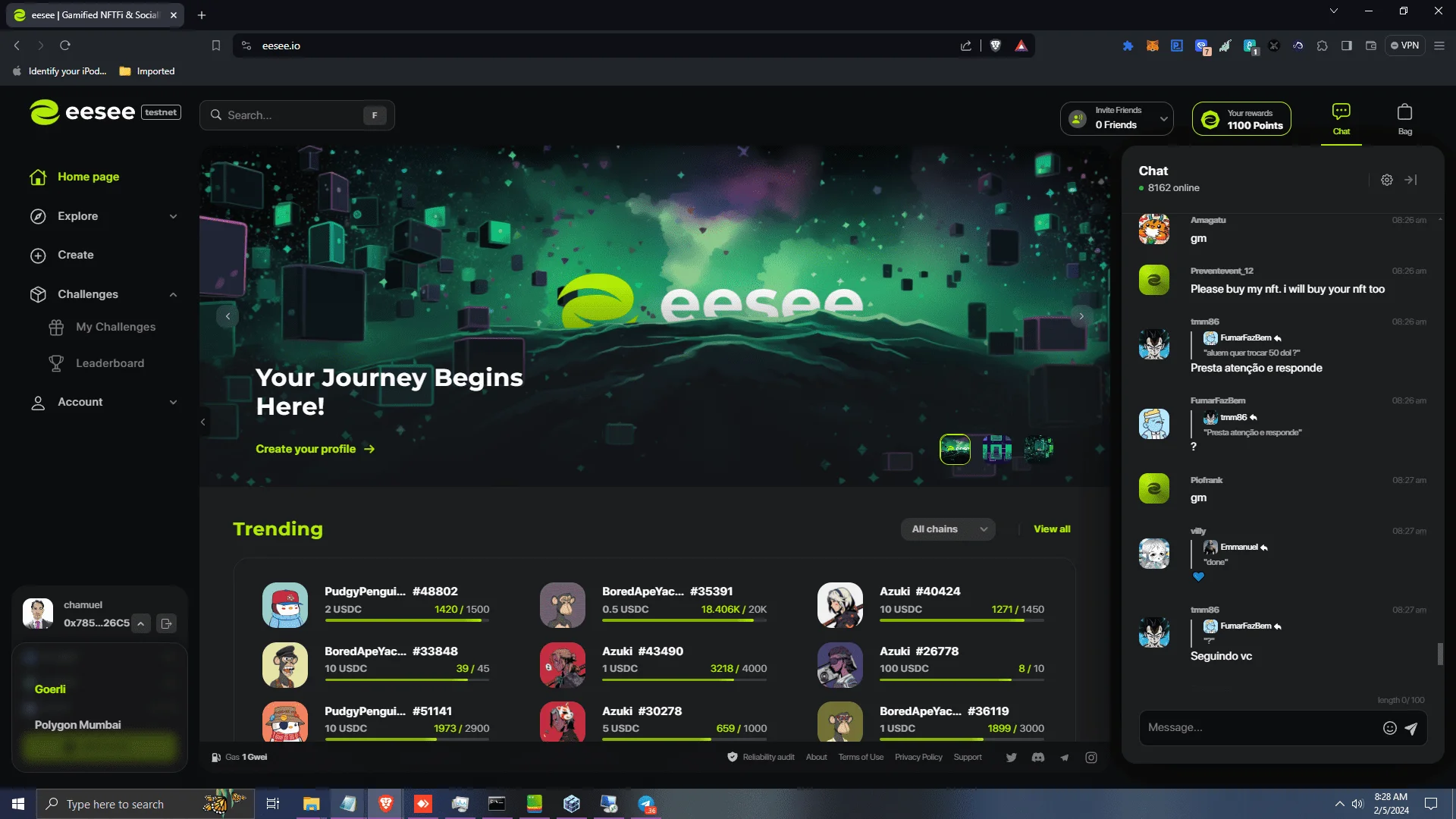Screen dimensions: 1456x819
Task: Bookmark this page with bookmark icon
Action: click(215, 45)
